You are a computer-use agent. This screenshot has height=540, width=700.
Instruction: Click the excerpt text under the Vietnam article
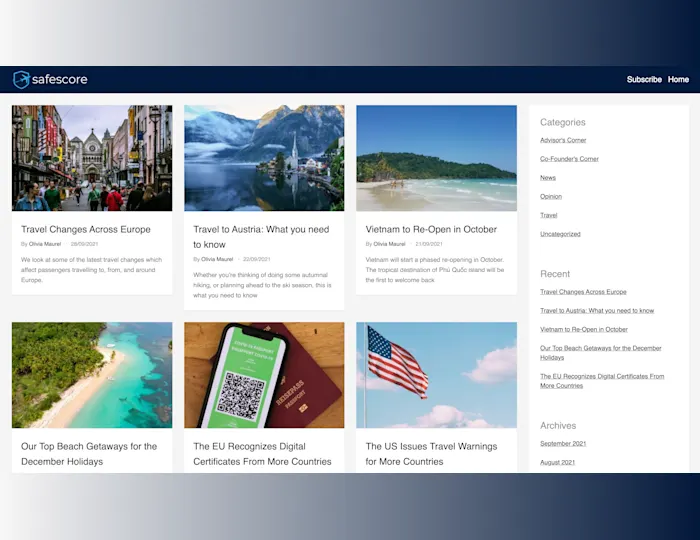click(435, 270)
